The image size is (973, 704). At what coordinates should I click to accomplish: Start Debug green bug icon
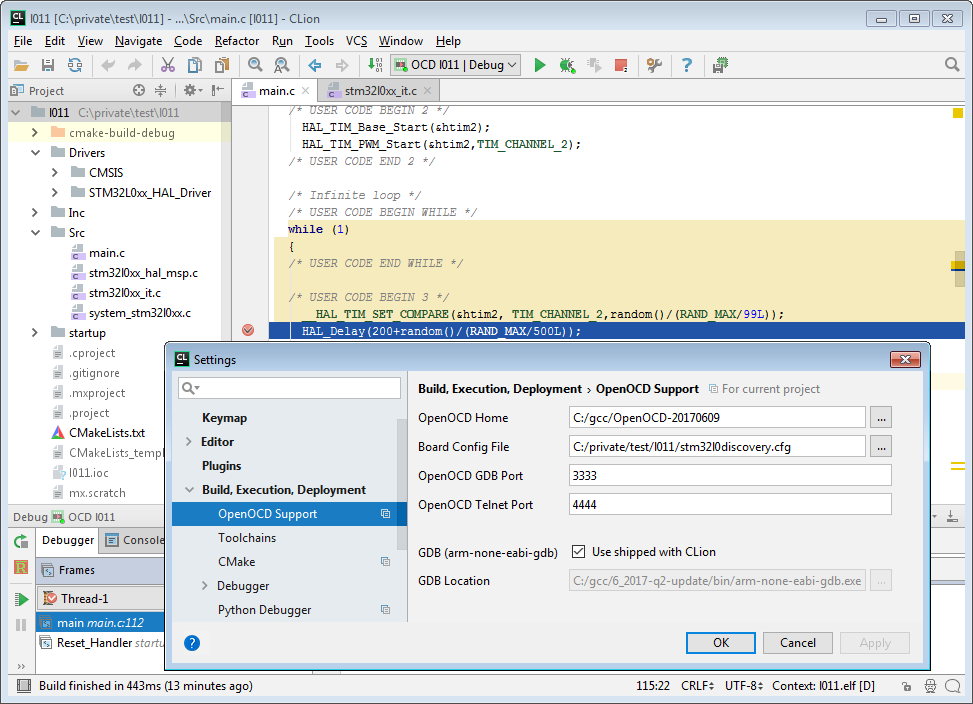pos(567,65)
